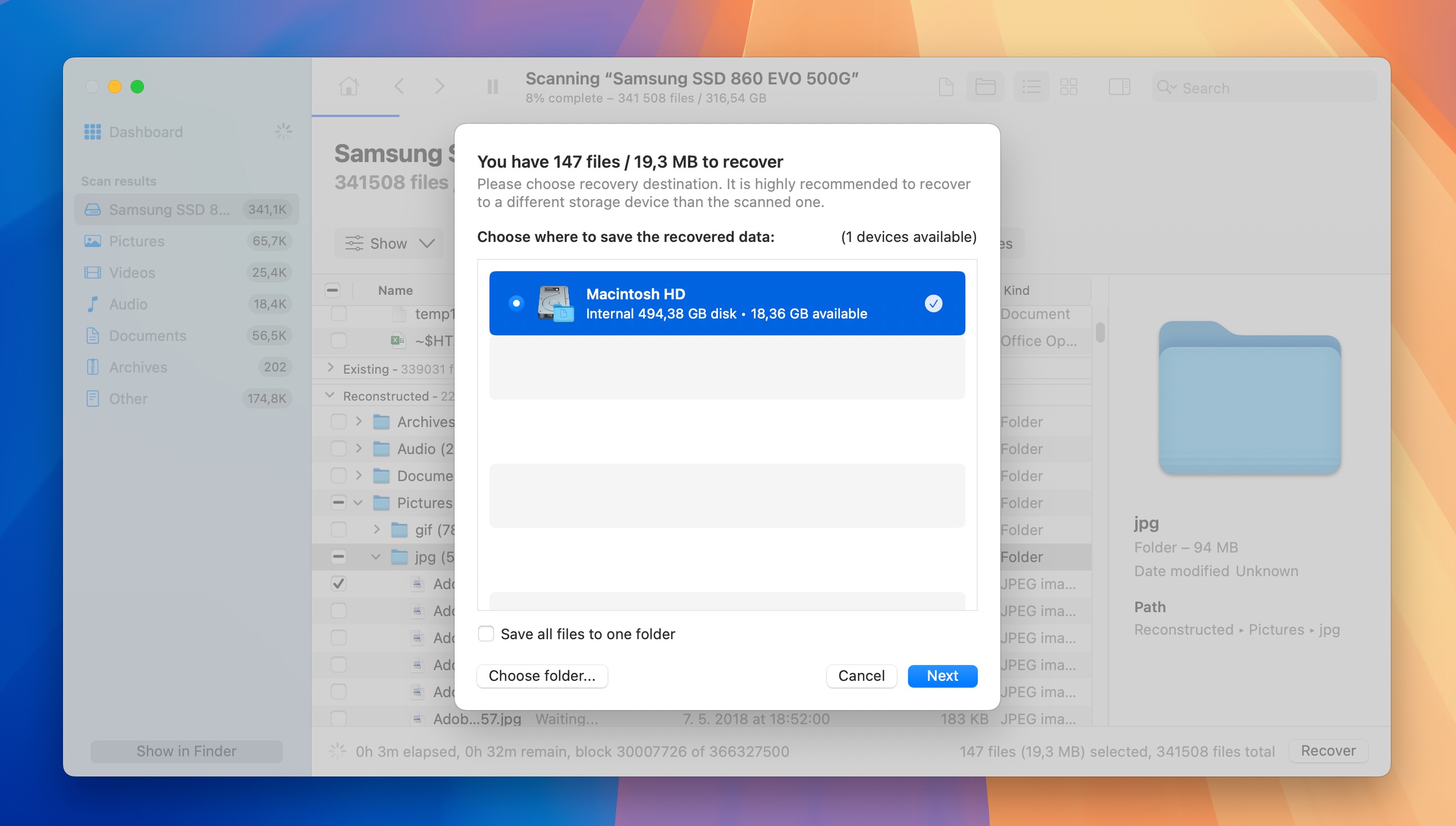Screen dimensions: 1456x826
Task: Expand the Archives folder
Action: 359,421
